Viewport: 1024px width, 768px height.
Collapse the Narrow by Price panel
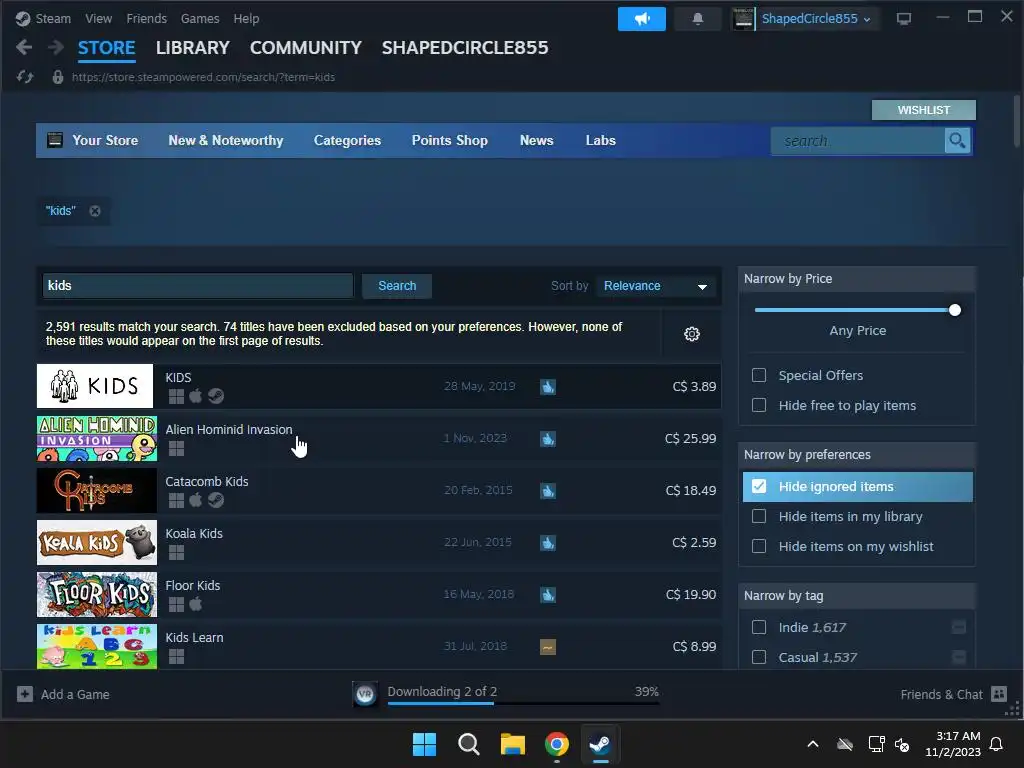tap(857, 279)
